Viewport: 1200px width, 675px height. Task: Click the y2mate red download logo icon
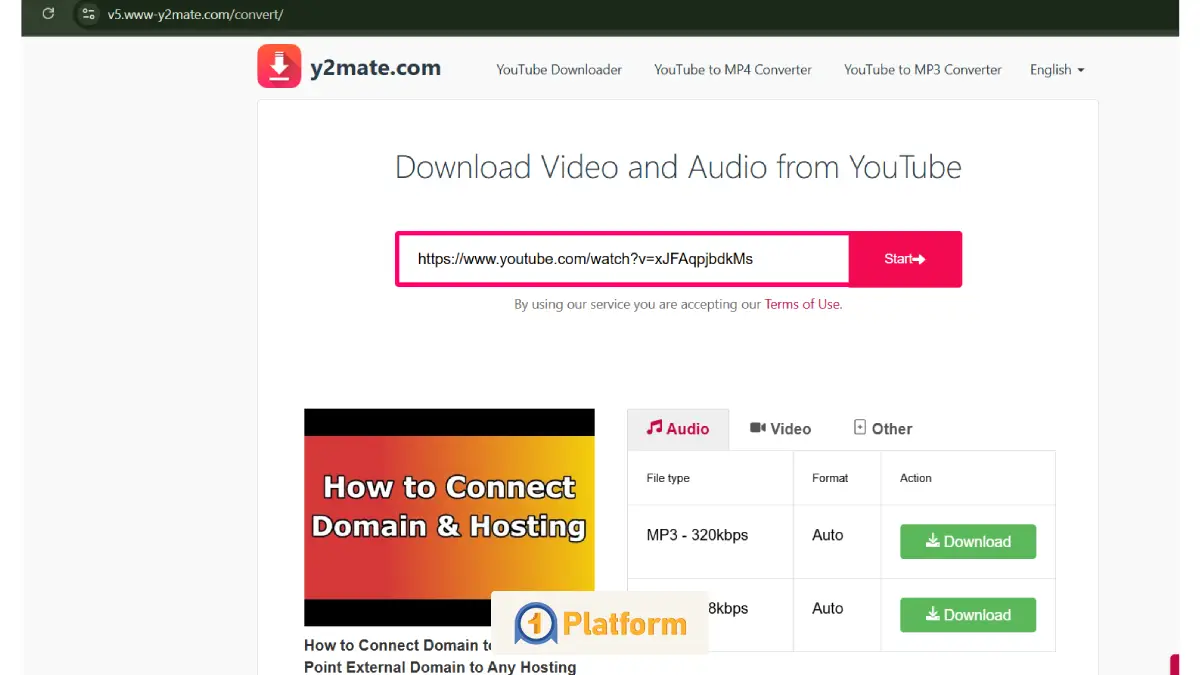[279, 67]
